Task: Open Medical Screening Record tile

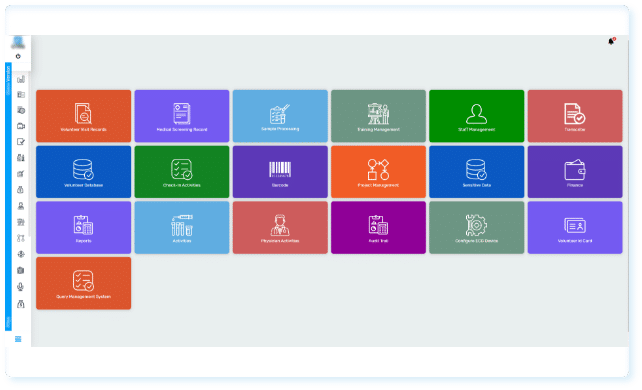Action: tap(182, 116)
